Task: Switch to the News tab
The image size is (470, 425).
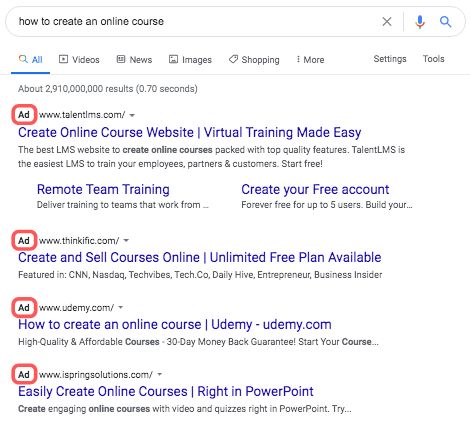Action: click(x=134, y=60)
